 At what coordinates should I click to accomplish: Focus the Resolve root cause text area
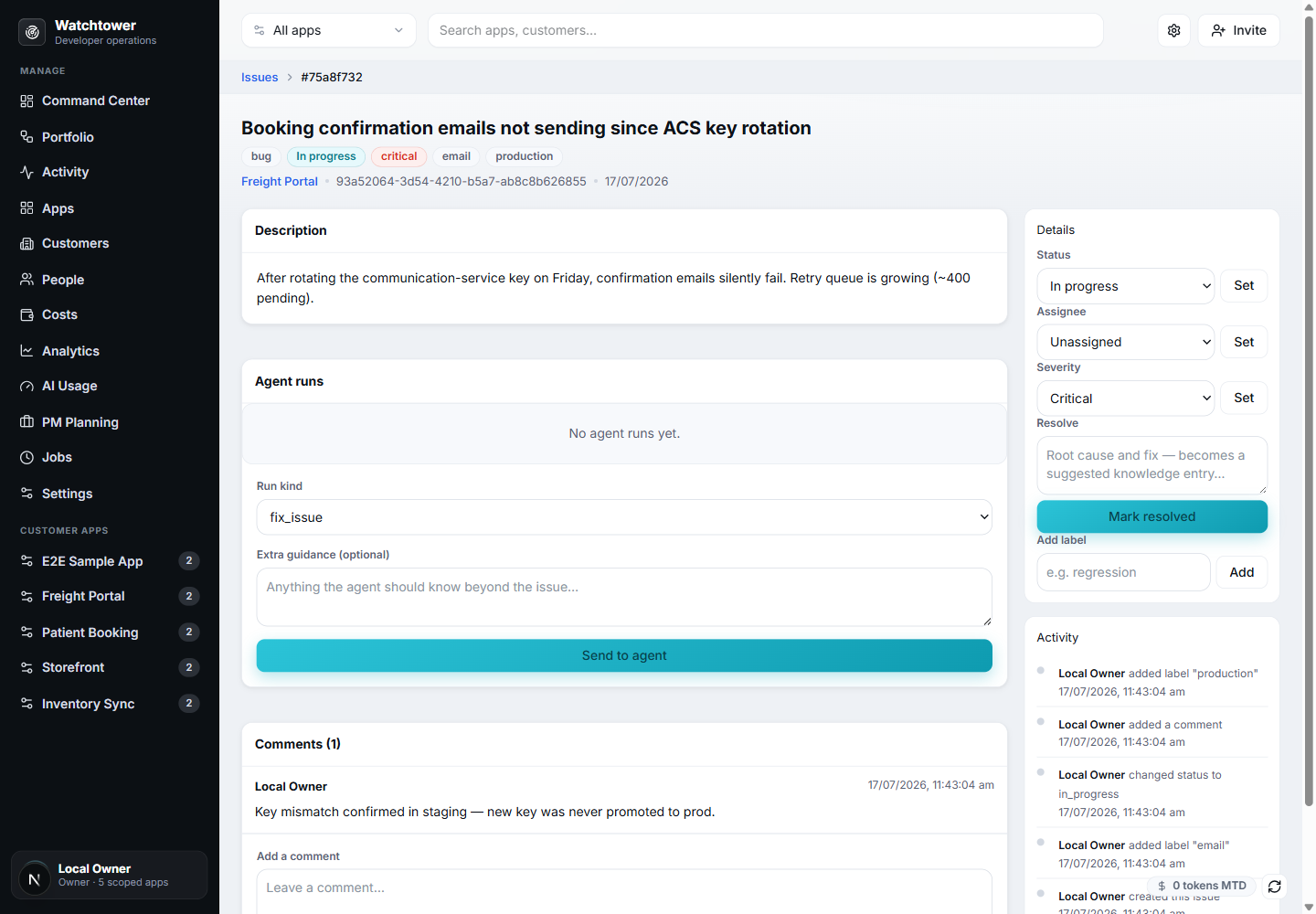pos(1152,465)
